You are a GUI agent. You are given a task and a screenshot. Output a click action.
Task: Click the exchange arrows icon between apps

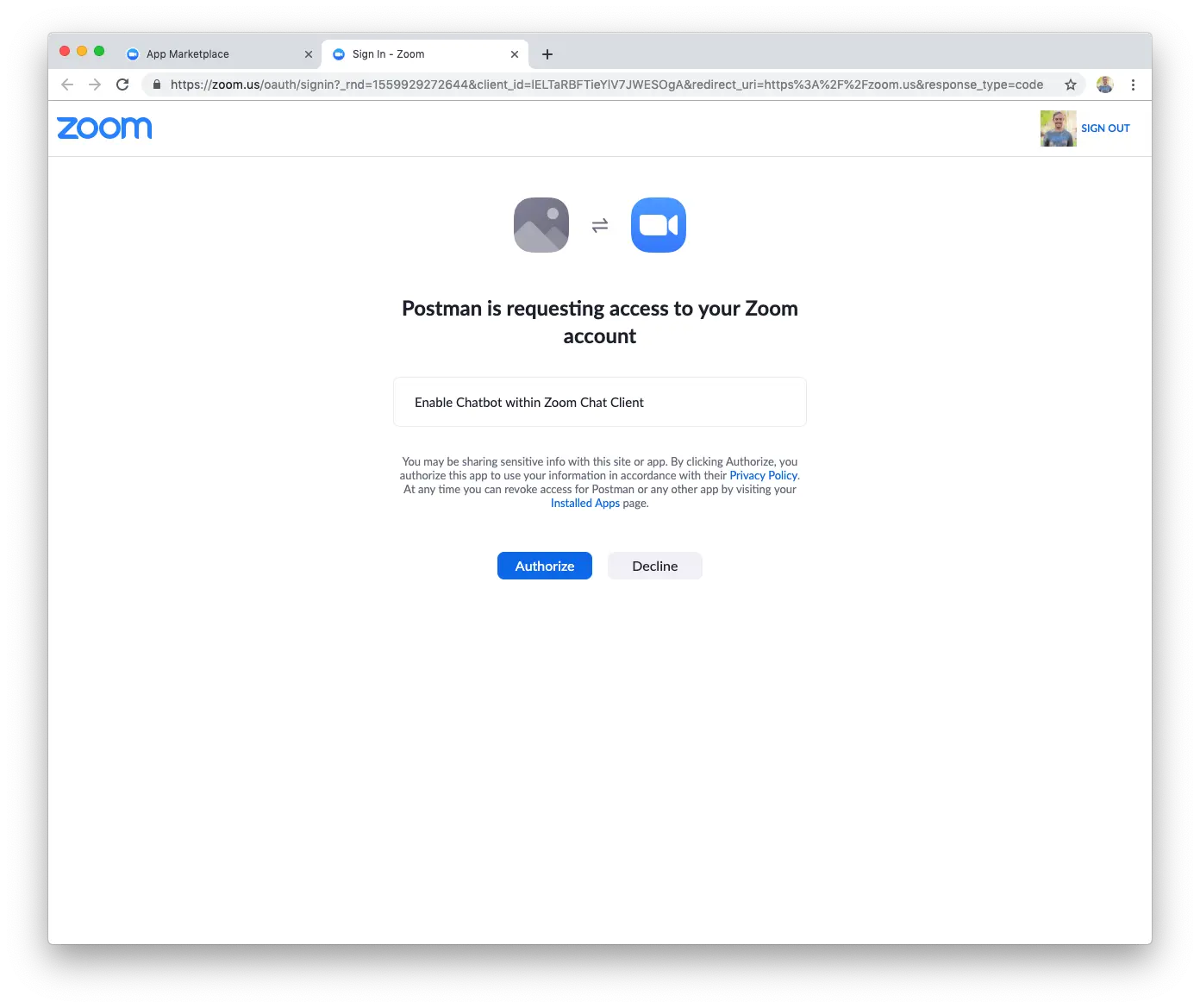pos(600,225)
